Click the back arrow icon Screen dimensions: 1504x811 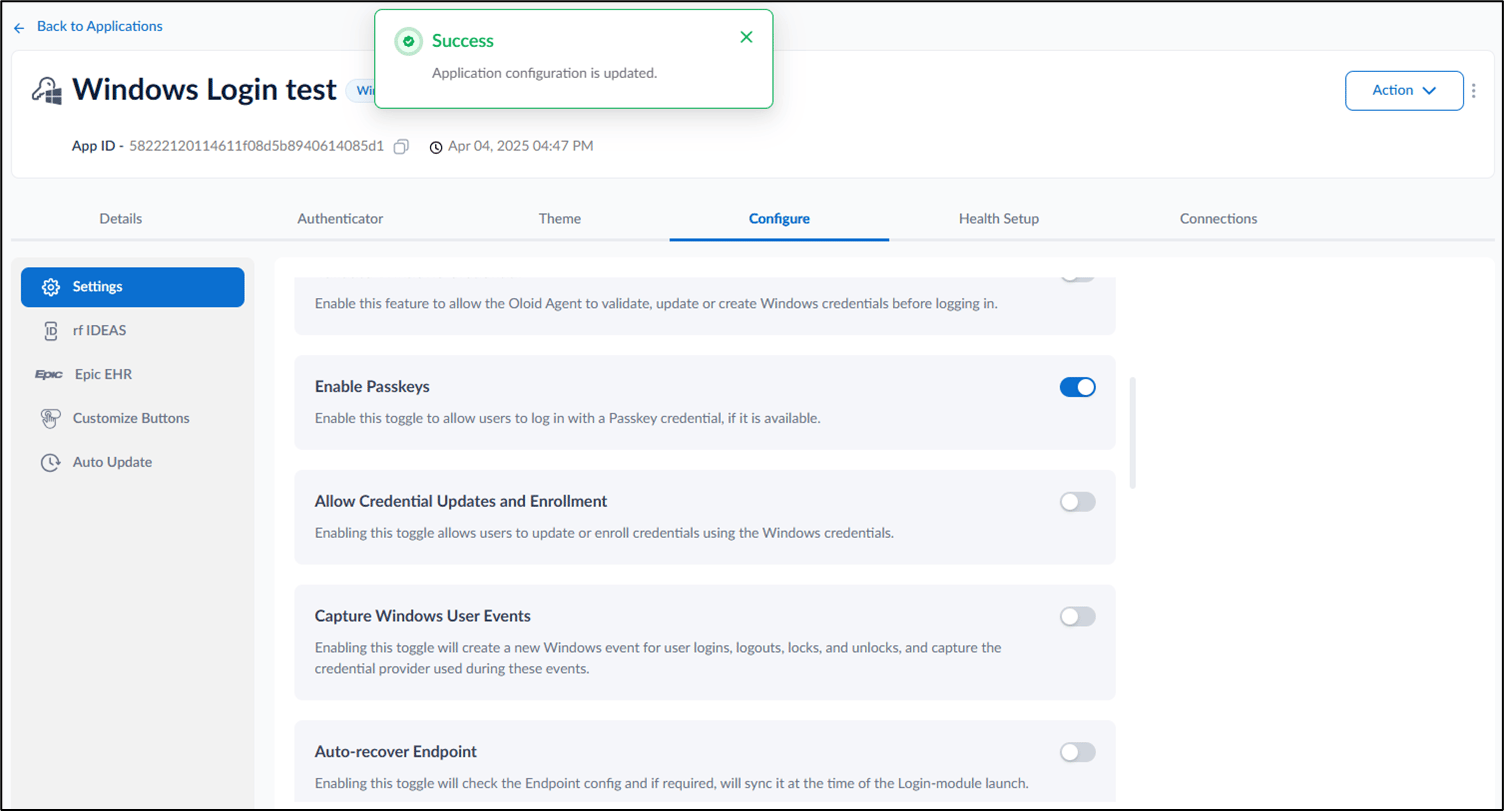point(19,27)
